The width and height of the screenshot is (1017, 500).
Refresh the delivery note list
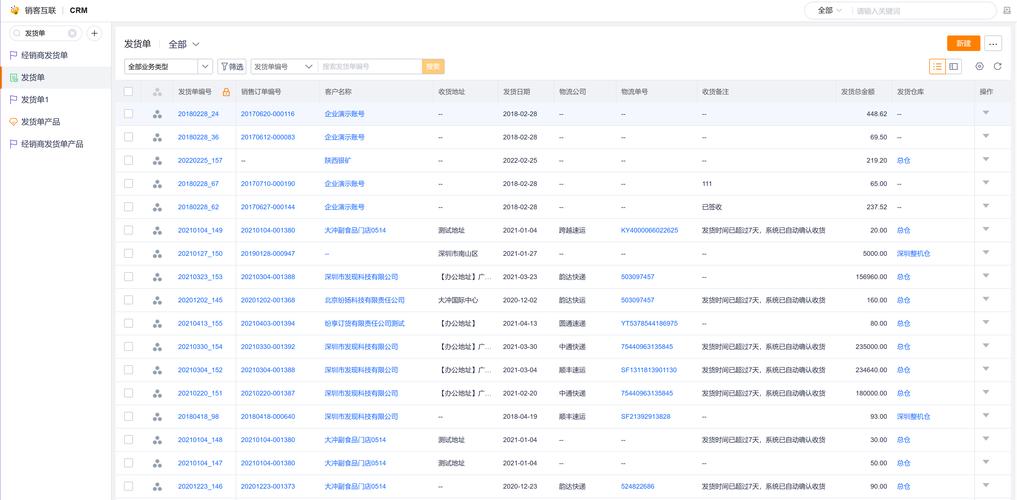point(998,66)
